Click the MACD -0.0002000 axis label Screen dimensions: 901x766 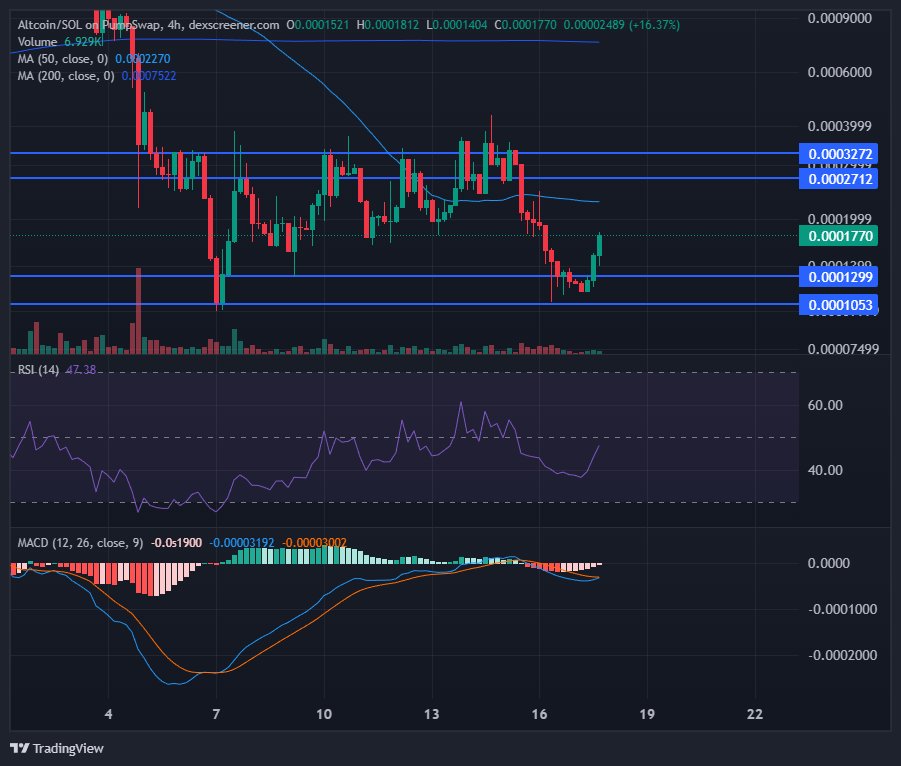[x=842, y=655]
